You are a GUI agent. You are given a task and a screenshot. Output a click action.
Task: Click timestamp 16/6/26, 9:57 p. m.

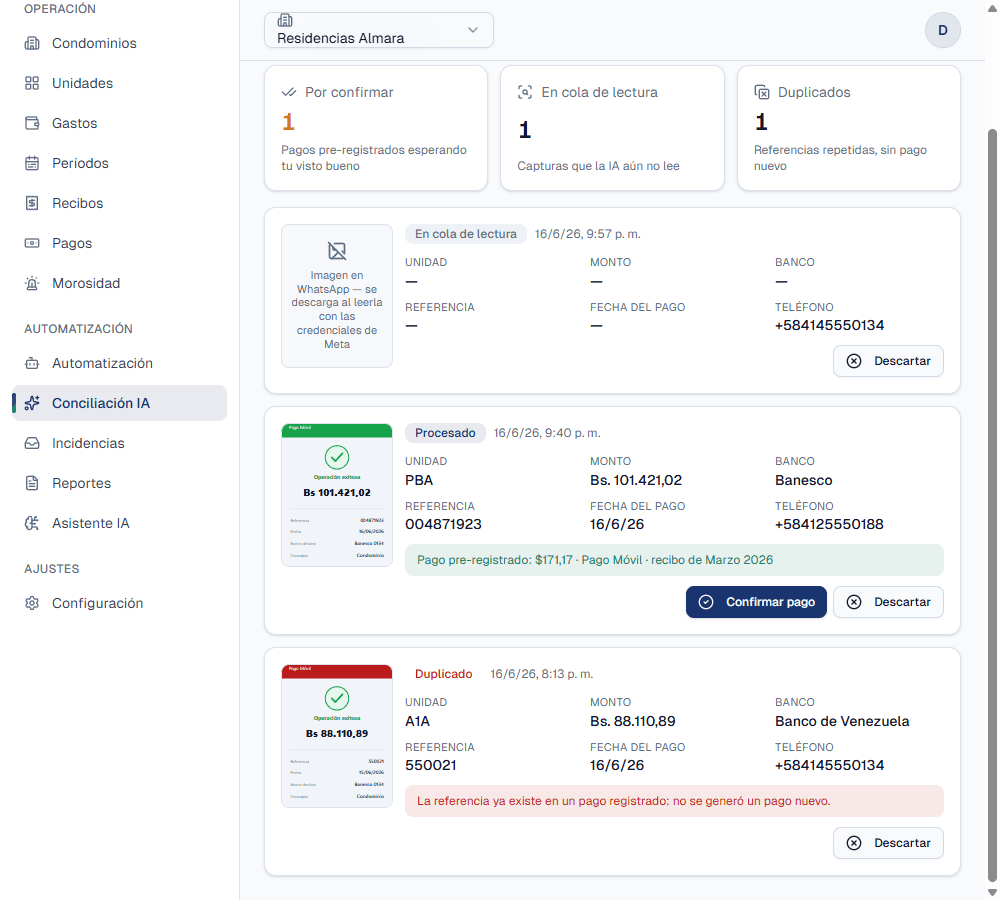(587, 234)
